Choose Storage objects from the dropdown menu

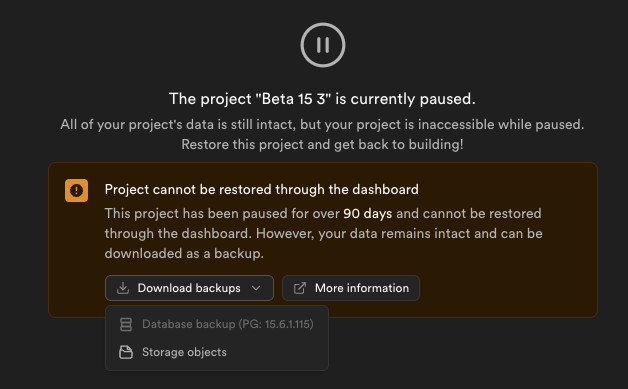tap(217, 352)
